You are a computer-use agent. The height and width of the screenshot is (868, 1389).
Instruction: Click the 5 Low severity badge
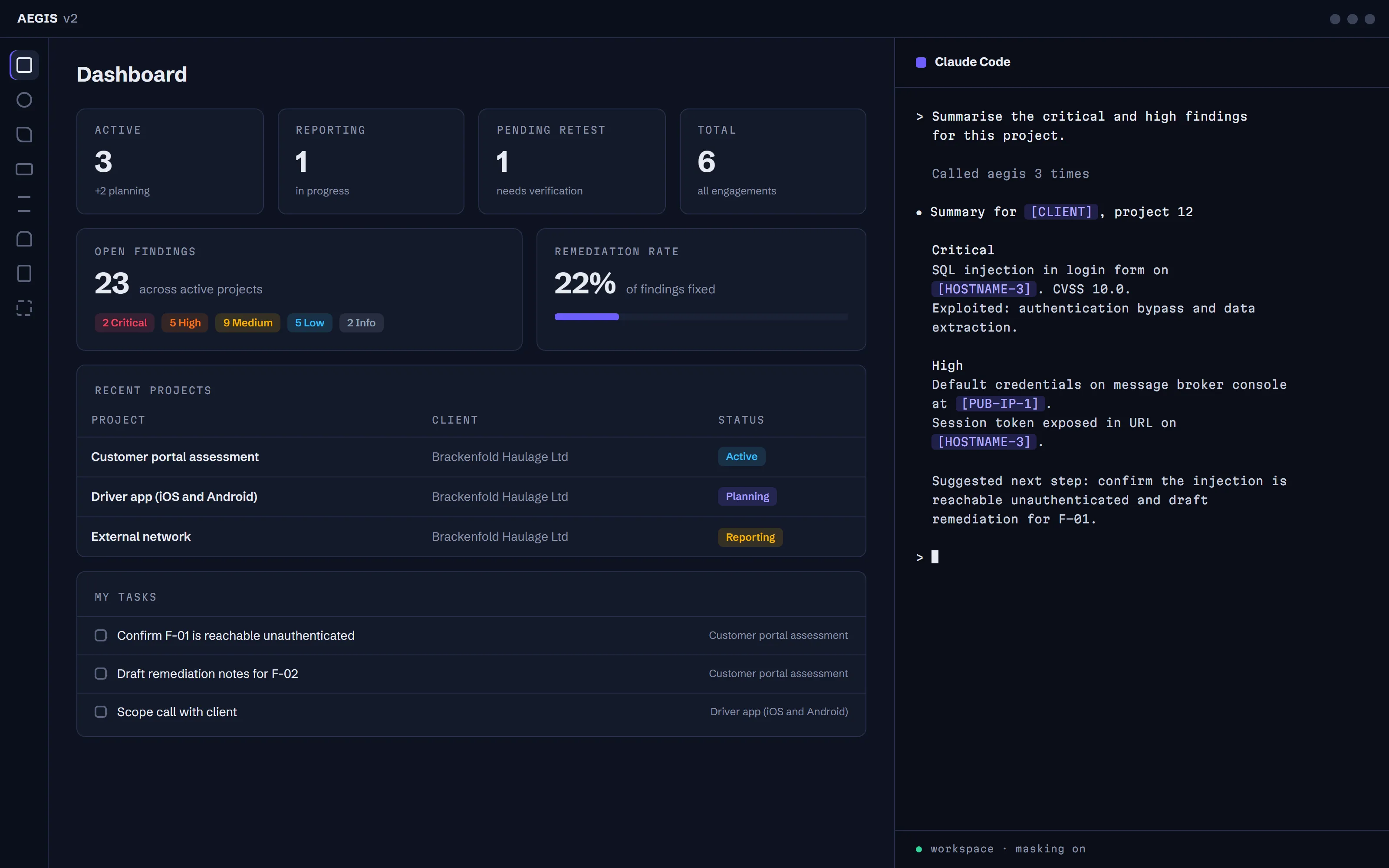click(309, 322)
